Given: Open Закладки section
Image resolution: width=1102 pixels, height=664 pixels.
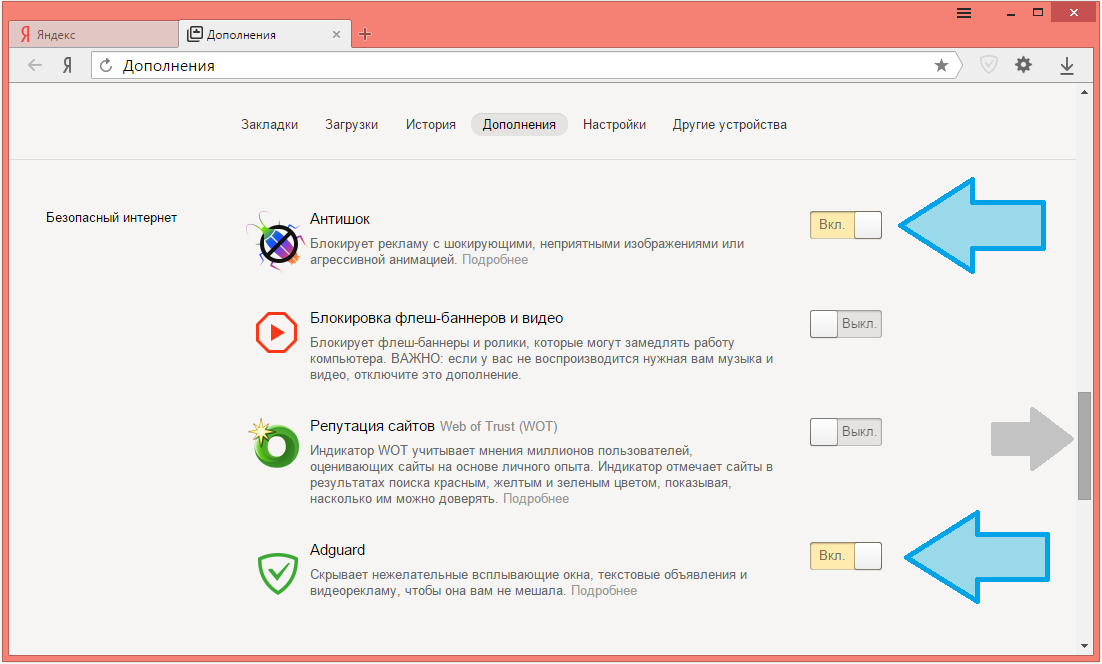Looking at the screenshot, I should coord(269,124).
